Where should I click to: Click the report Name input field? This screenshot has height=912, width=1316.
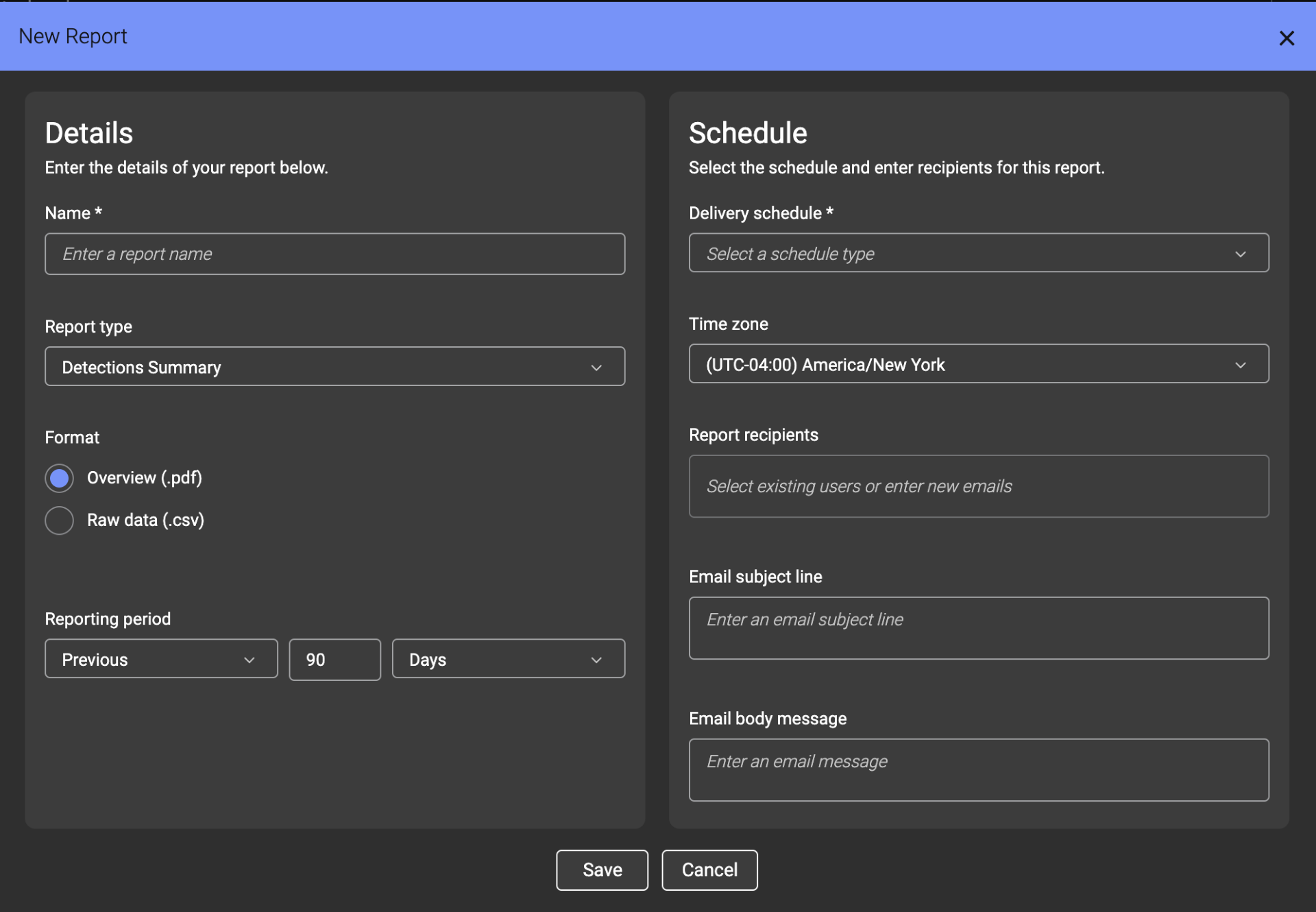pyautogui.click(x=334, y=254)
